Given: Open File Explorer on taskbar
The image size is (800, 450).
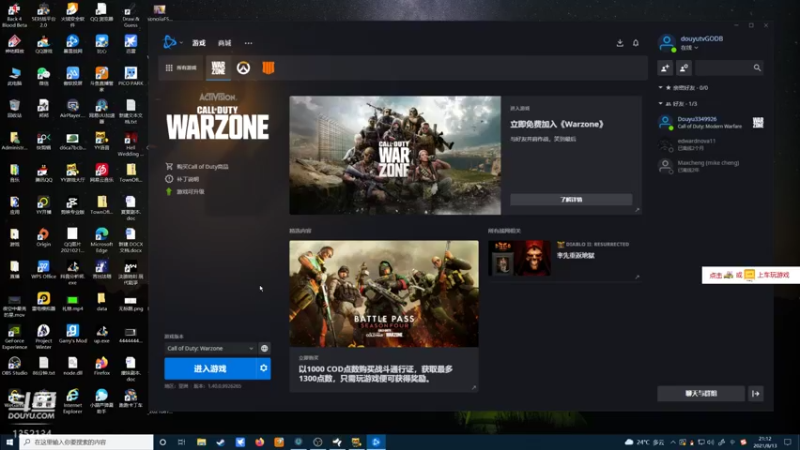Looking at the screenshot, I should (x=202, y=442).
